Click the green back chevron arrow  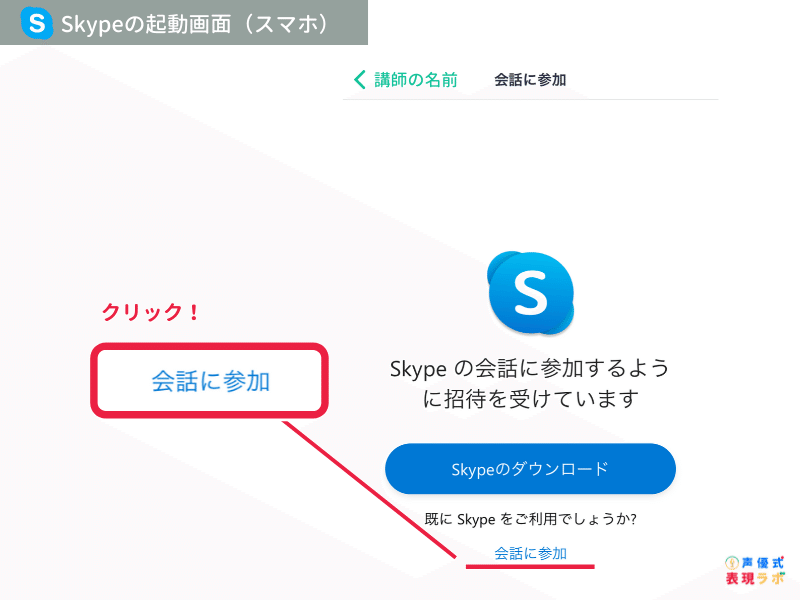pos(360,79)
